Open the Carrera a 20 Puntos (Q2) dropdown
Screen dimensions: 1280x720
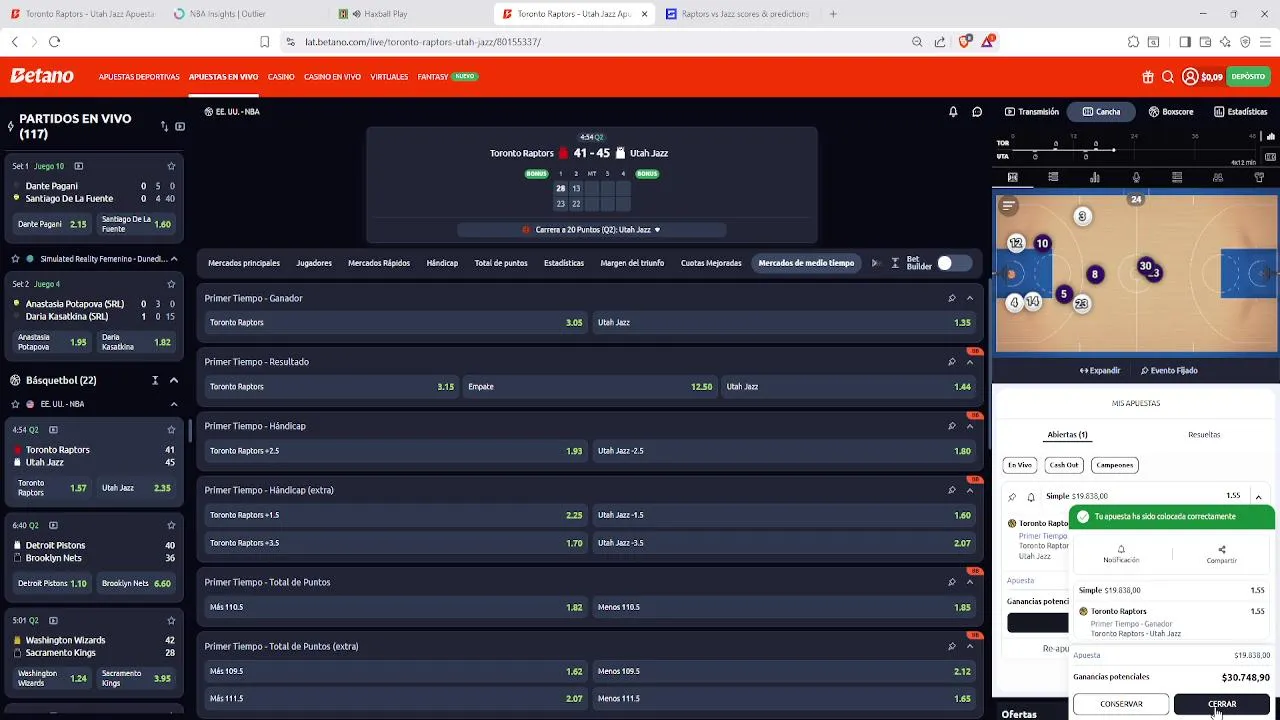(x=592, y=230)
